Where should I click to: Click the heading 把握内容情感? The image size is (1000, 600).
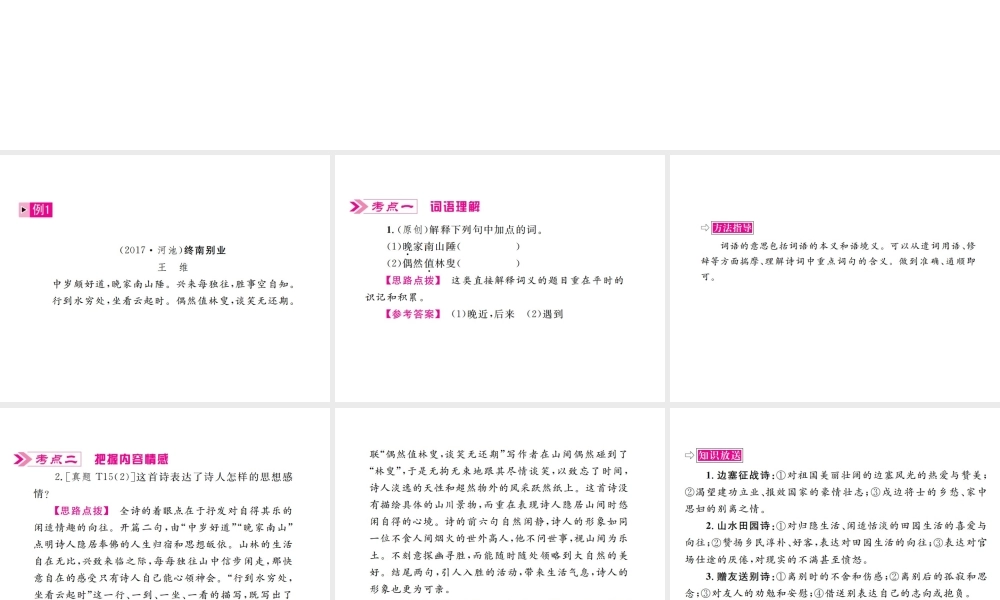(x=131, y=459)
